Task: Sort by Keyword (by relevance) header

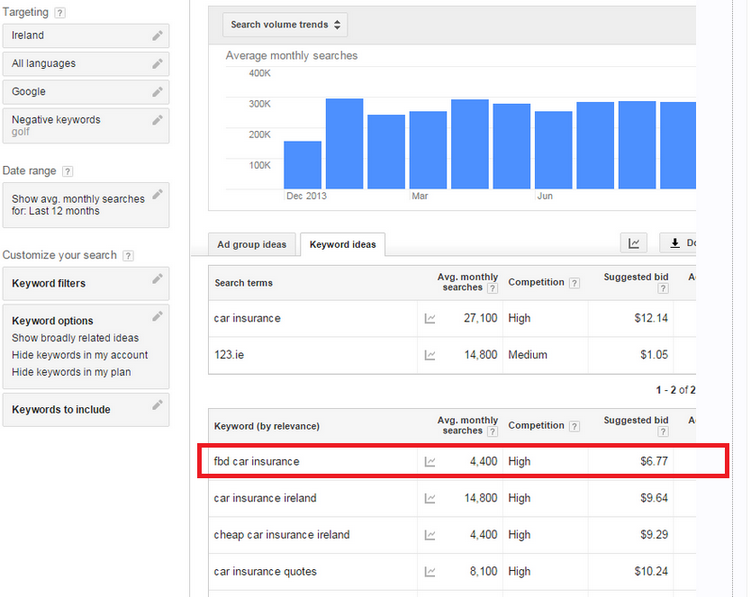Action: (x=267, y=427)
